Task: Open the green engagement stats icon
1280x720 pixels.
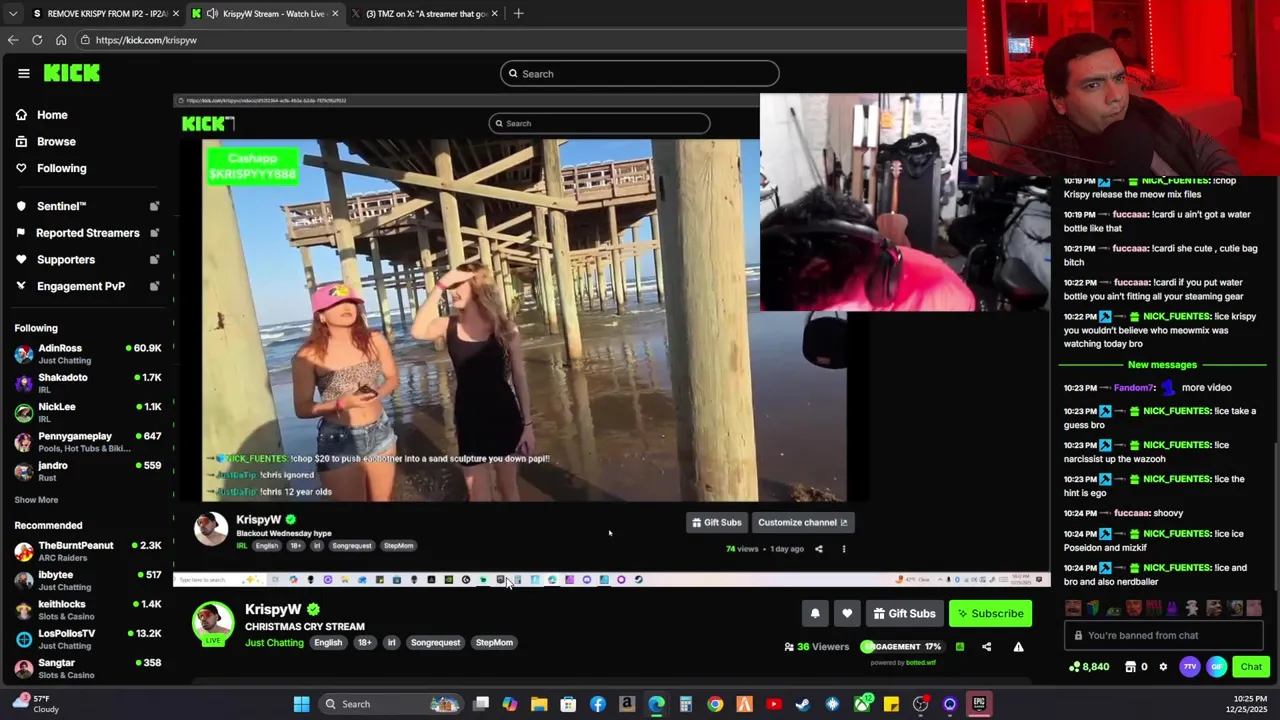Action: click(x=960, y=647)
